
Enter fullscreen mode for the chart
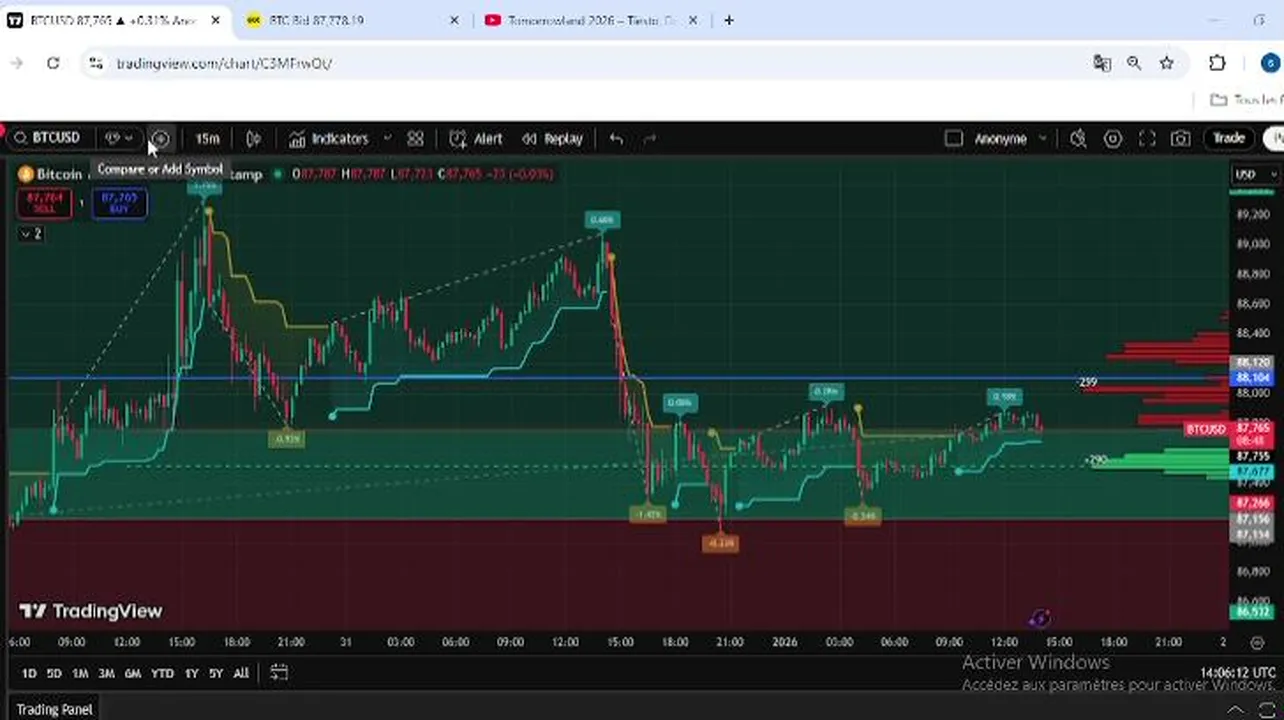(1147, 139)
